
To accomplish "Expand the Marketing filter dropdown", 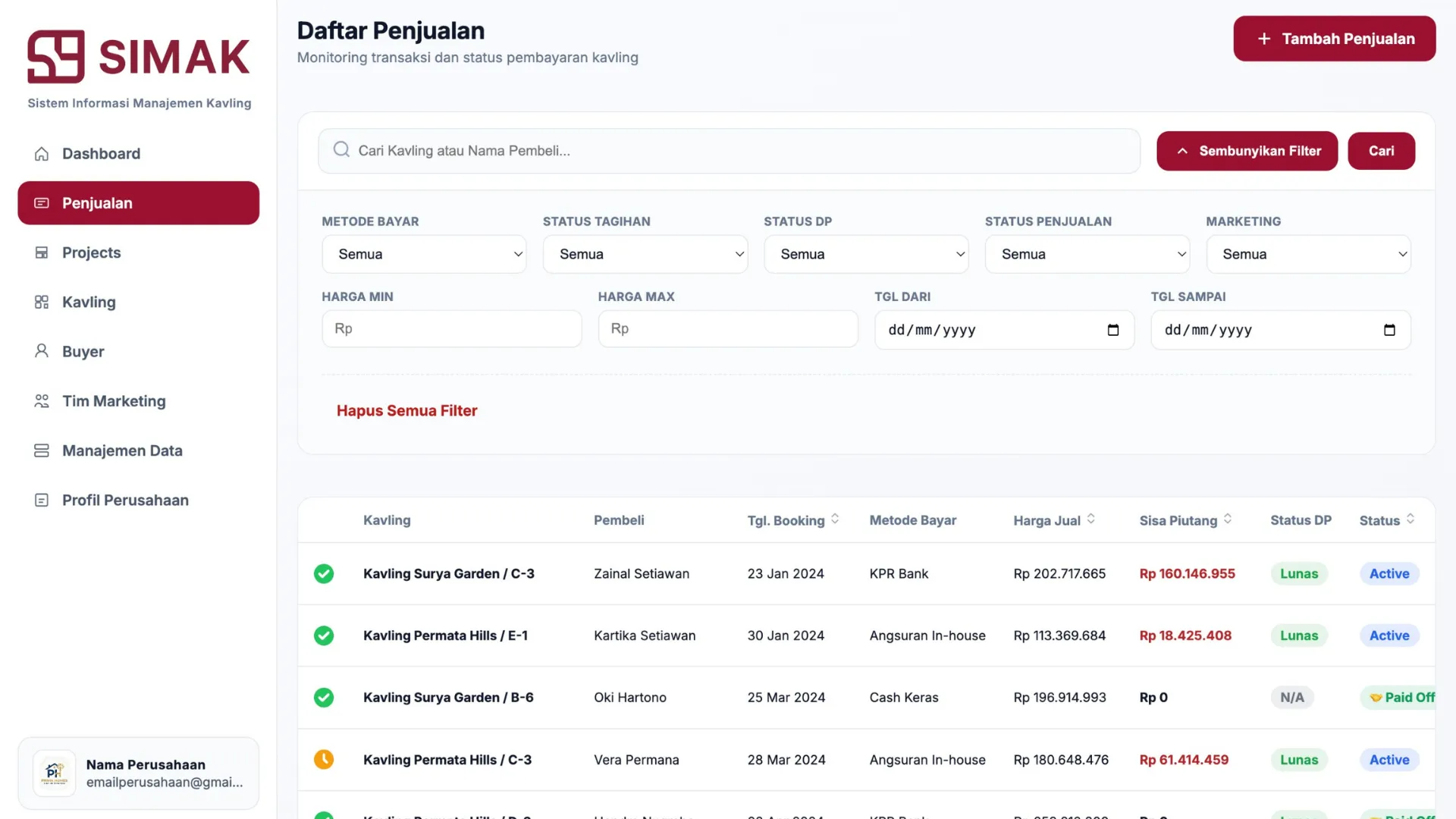I will click(x=1307, y=254).
